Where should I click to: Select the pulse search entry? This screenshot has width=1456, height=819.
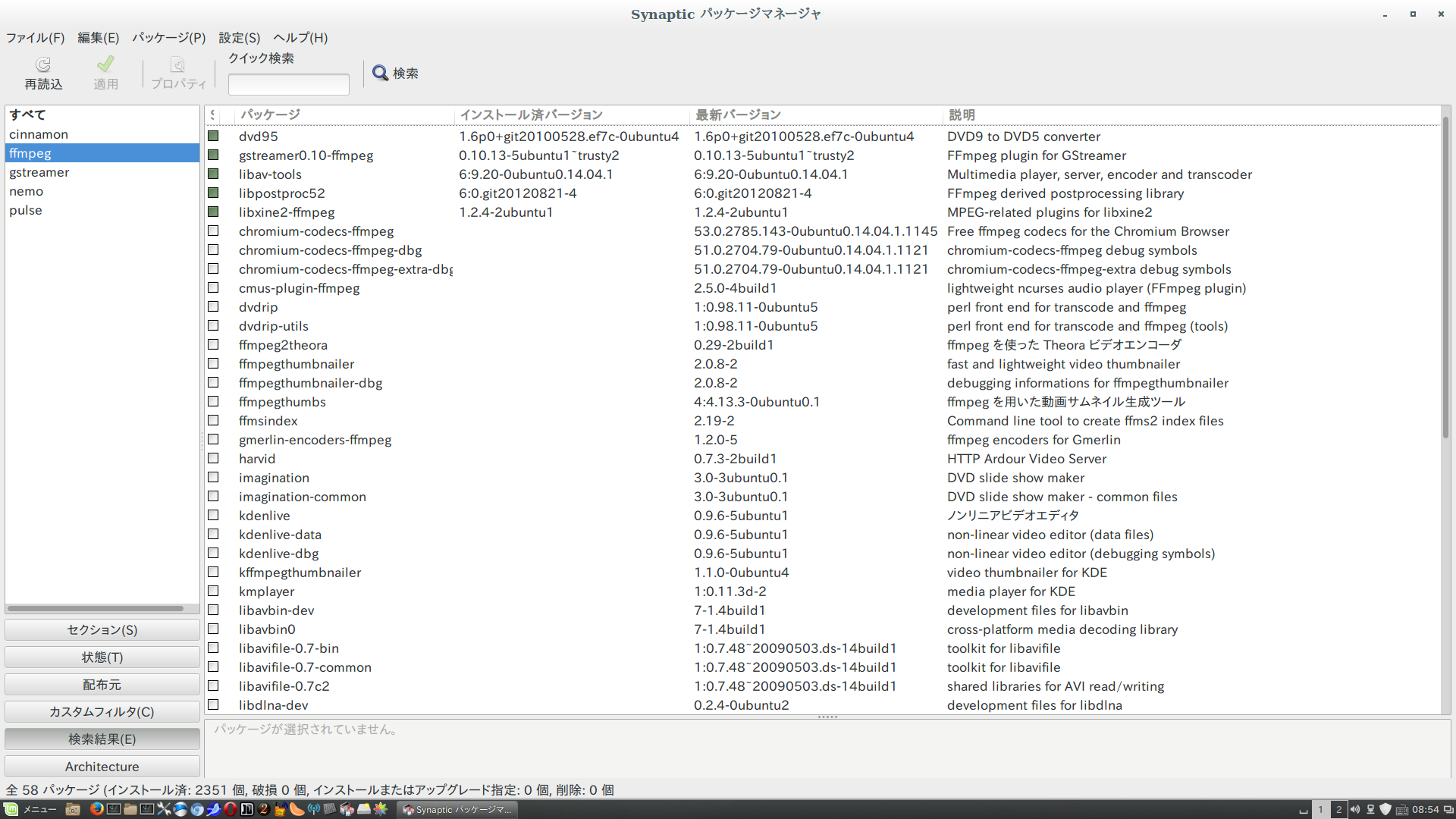(x=102, y=210)
